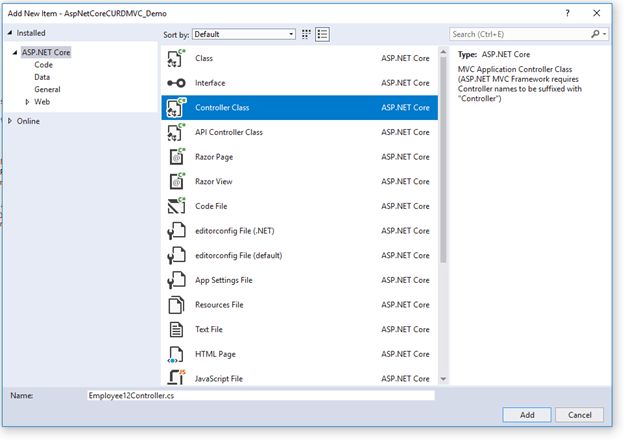Close the Add New Item dialog
This screenshot has width=624, height=445.
point(597,13)
